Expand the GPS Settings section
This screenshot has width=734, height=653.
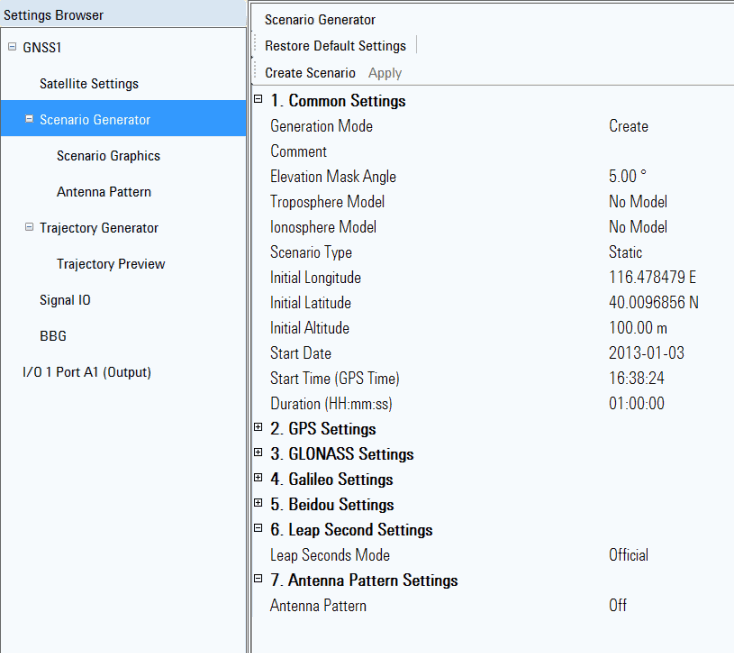[x=258, y=428]
